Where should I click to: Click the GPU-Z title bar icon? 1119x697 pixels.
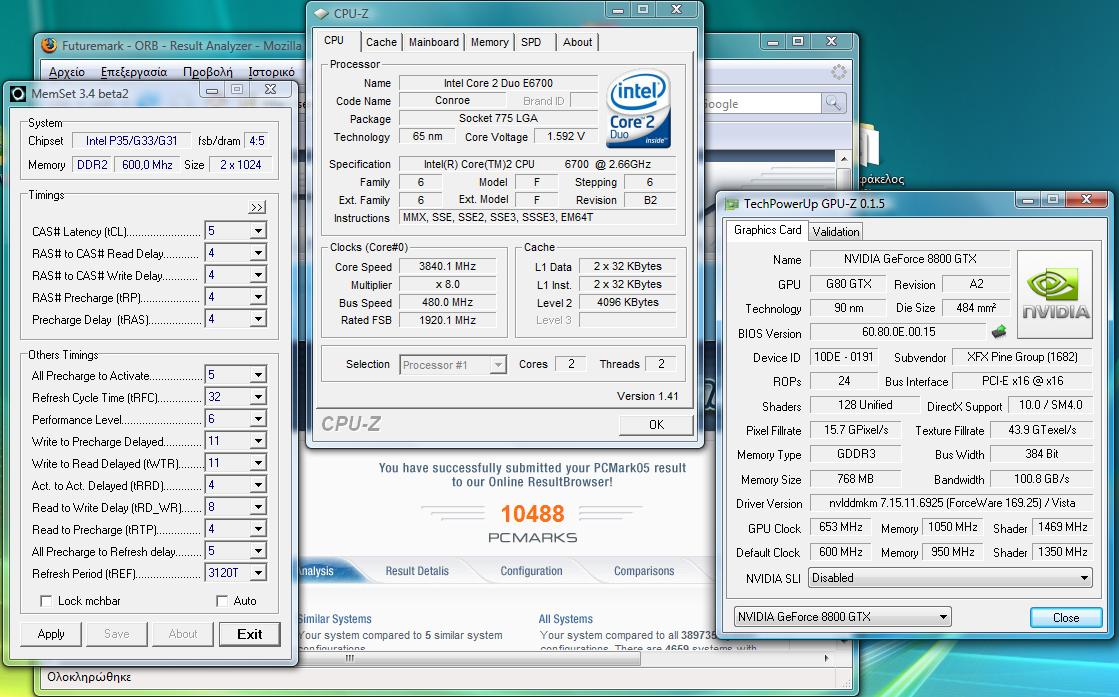tap(731, 204)
